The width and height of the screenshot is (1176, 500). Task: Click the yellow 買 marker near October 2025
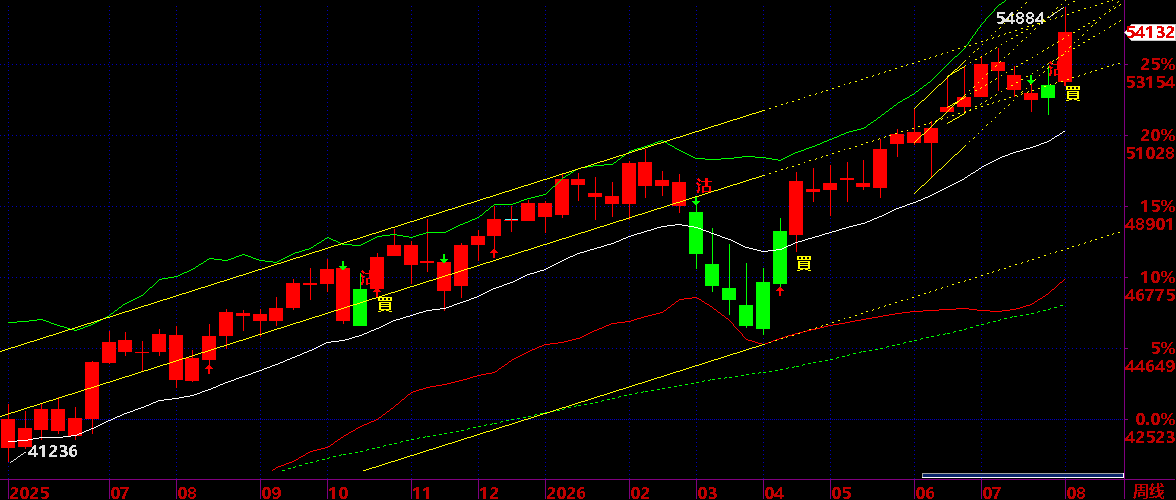pyautogui.click(x=385, y=304)
